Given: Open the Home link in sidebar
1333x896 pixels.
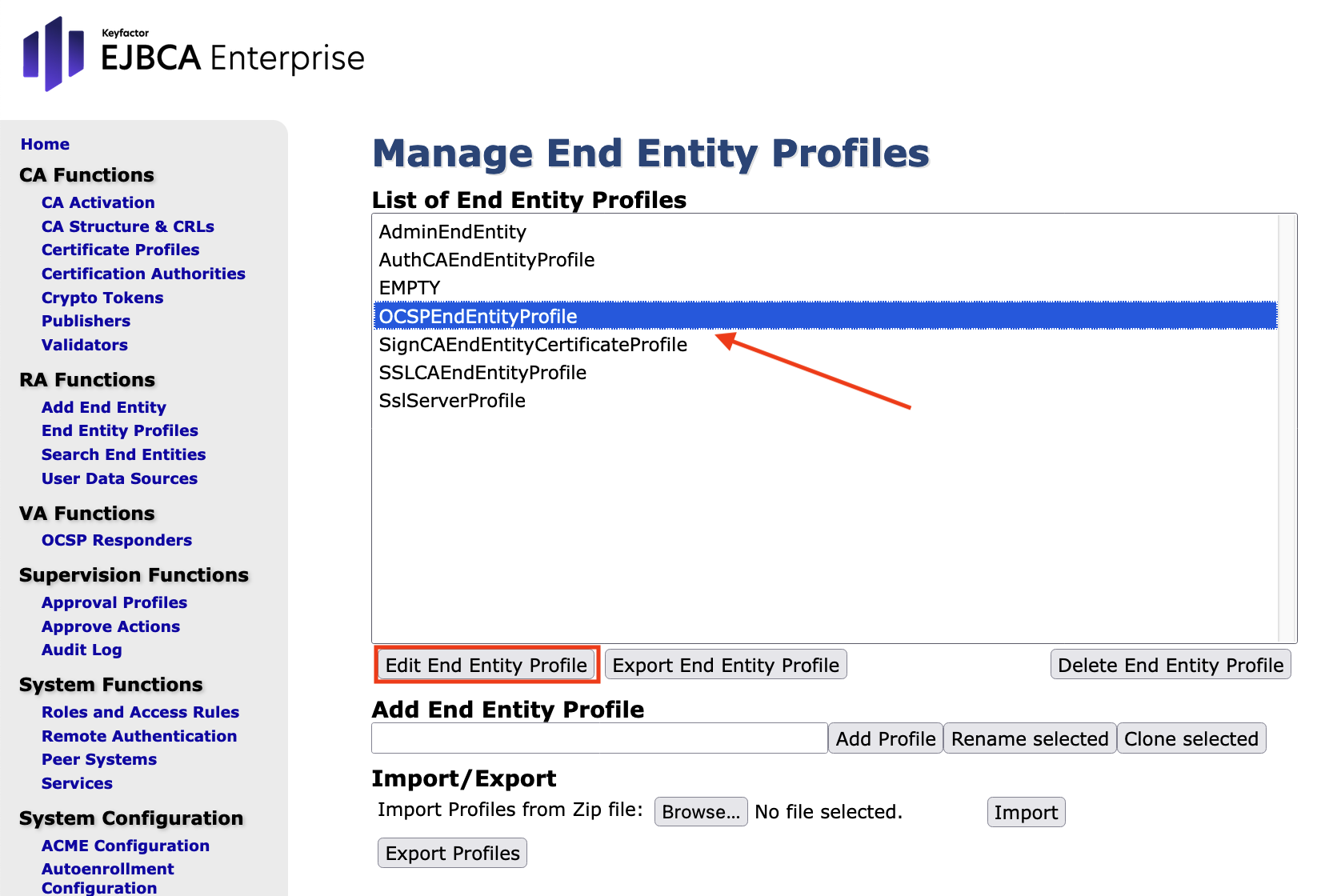Looking at the screenshot, I should [x=45, y=144].
